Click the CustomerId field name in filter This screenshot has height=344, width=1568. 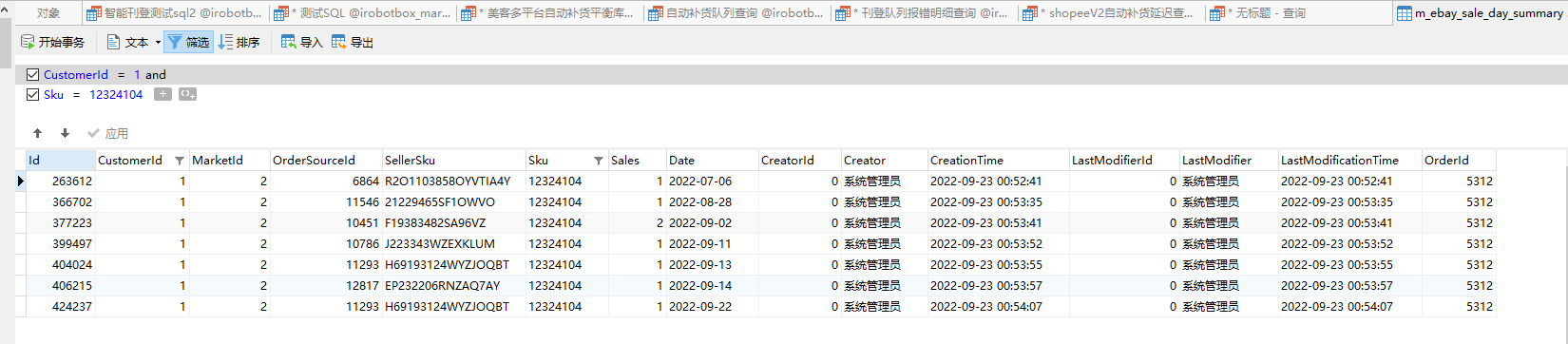pos(76,74)
